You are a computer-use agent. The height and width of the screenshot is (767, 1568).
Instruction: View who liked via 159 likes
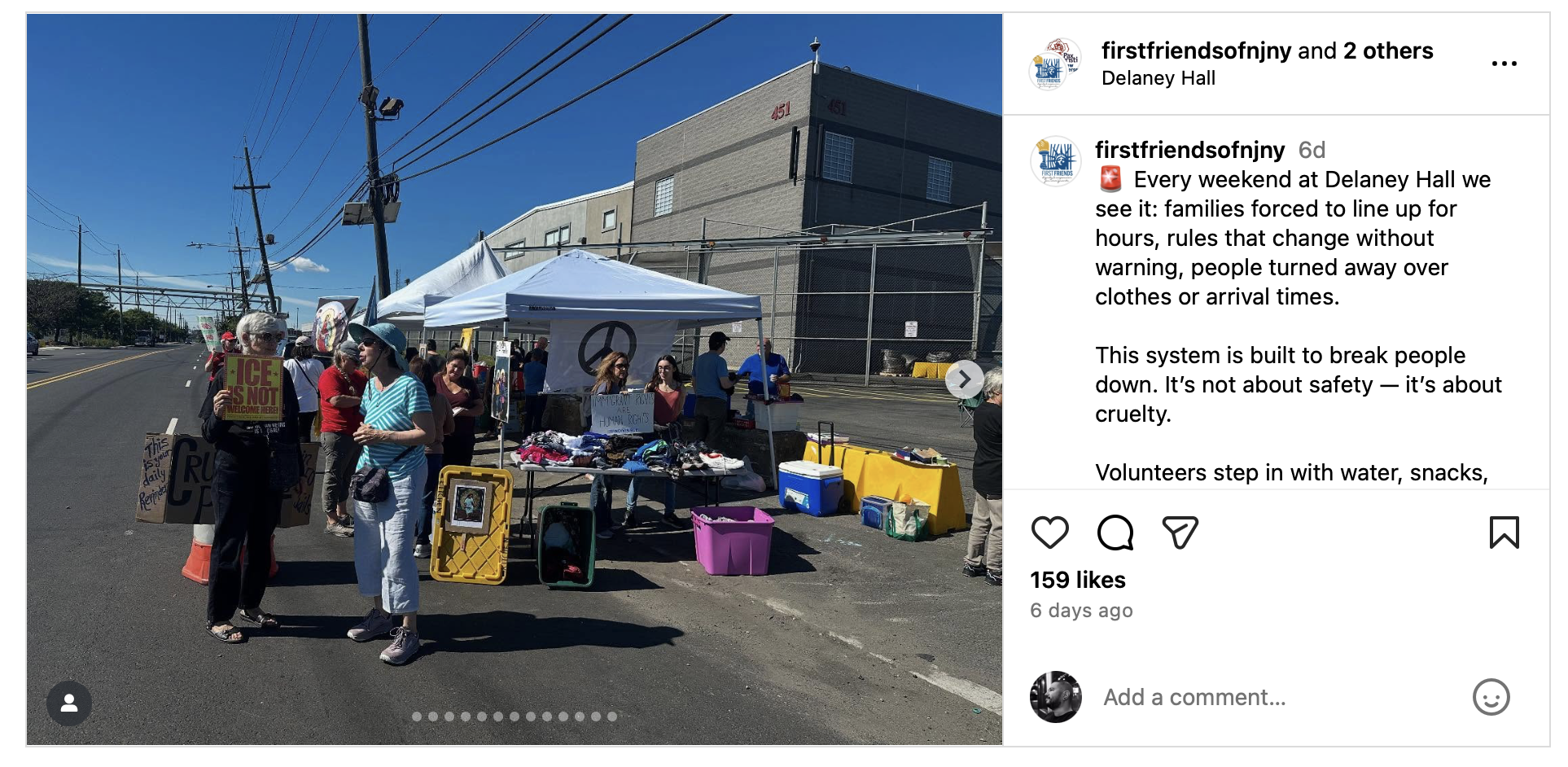tap(1077, 580)
